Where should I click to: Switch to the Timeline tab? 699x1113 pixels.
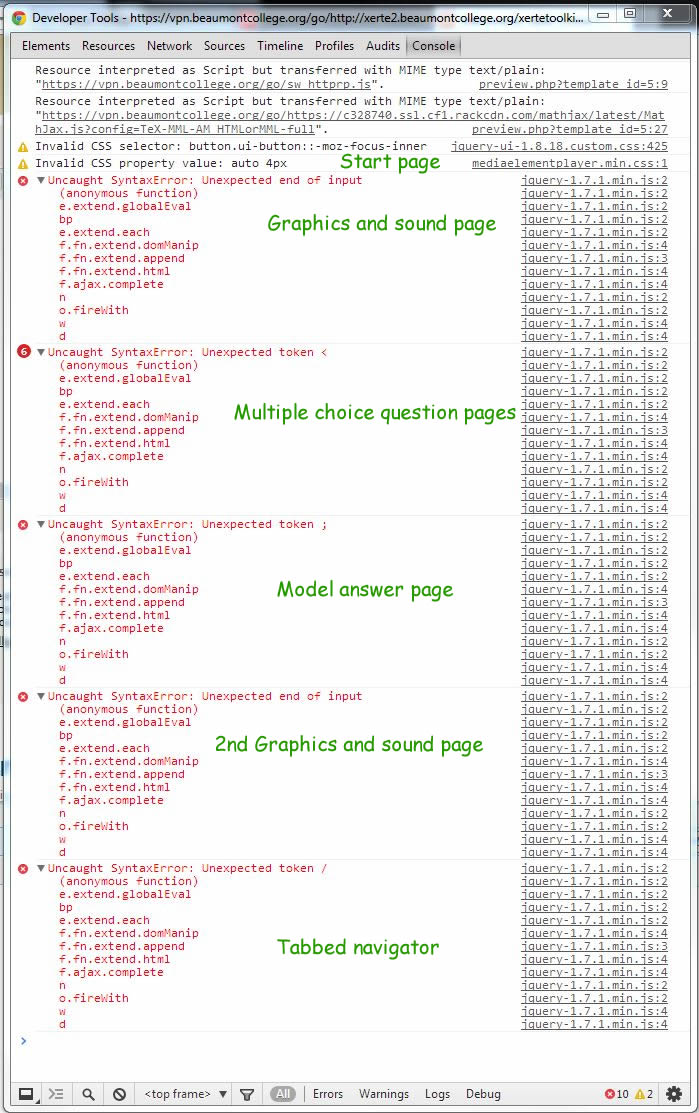(280, 45)
